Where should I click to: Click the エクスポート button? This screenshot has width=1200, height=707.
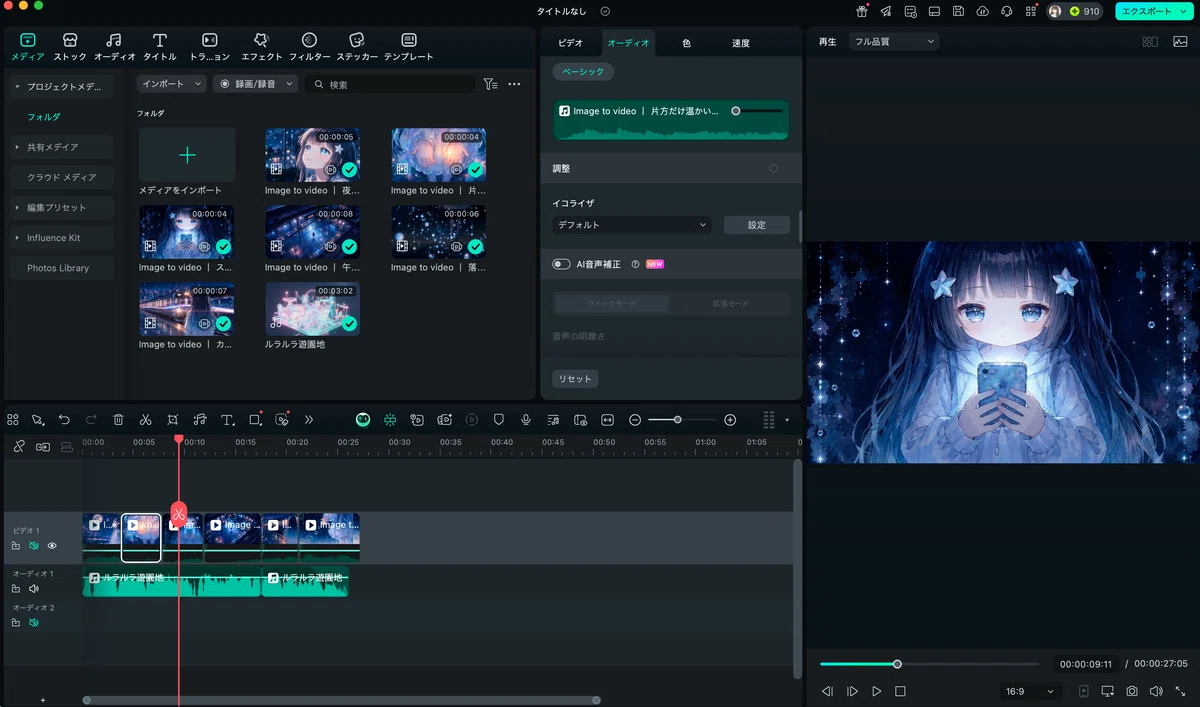point(1152,11)
